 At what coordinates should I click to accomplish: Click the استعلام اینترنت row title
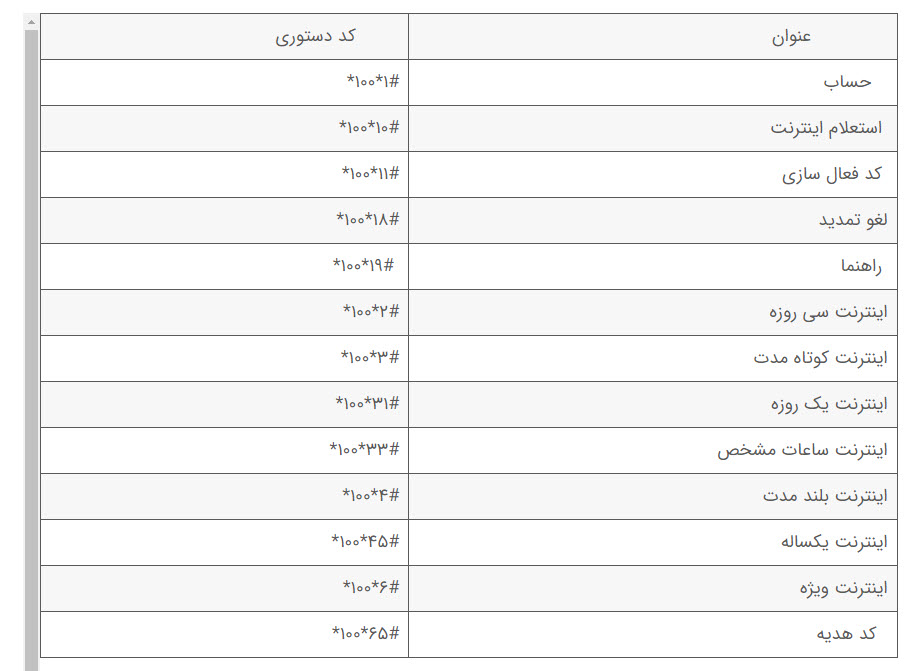tap(826, 128)
